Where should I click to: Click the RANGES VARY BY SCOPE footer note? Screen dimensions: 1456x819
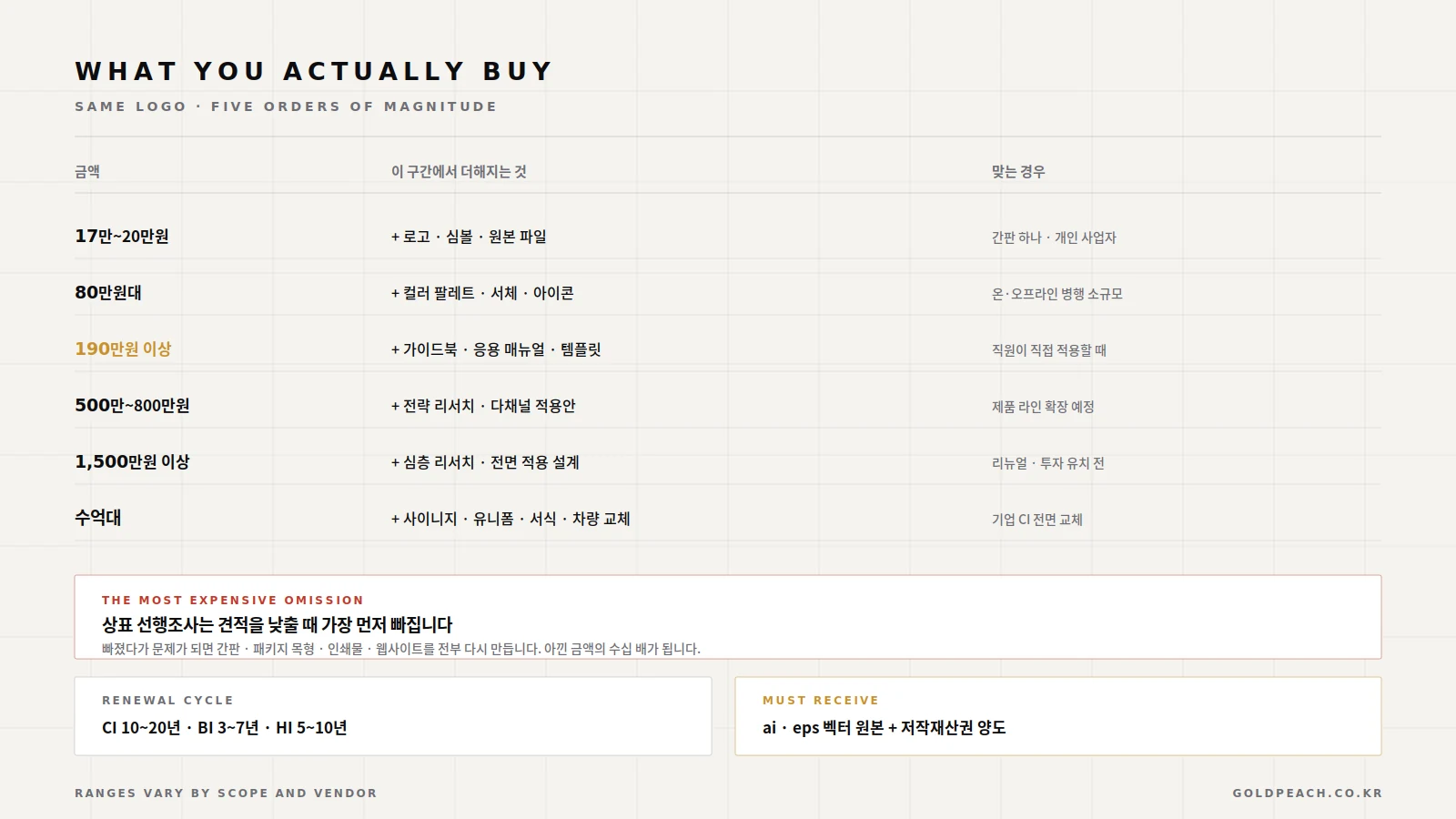pos(226,794)
